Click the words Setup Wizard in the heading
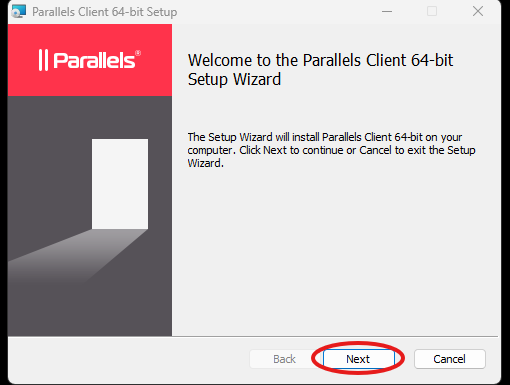510x385 pixels. point(234,79)
